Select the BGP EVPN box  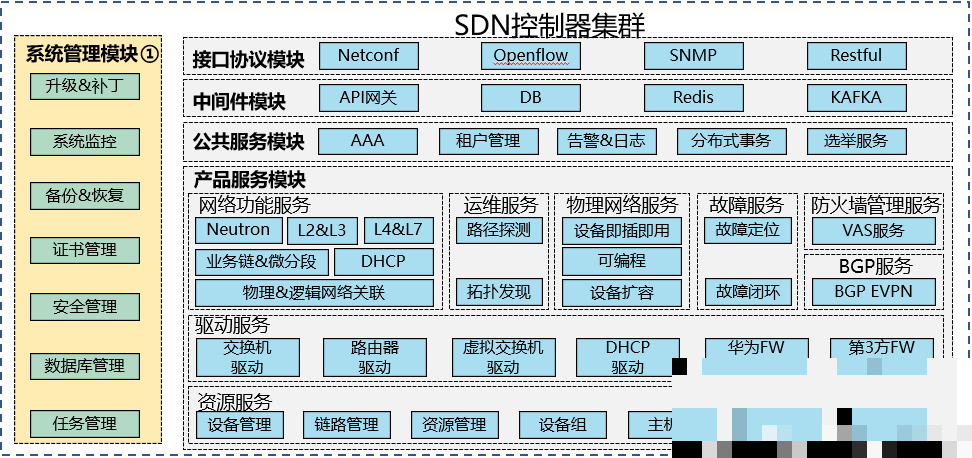[873, 292]
